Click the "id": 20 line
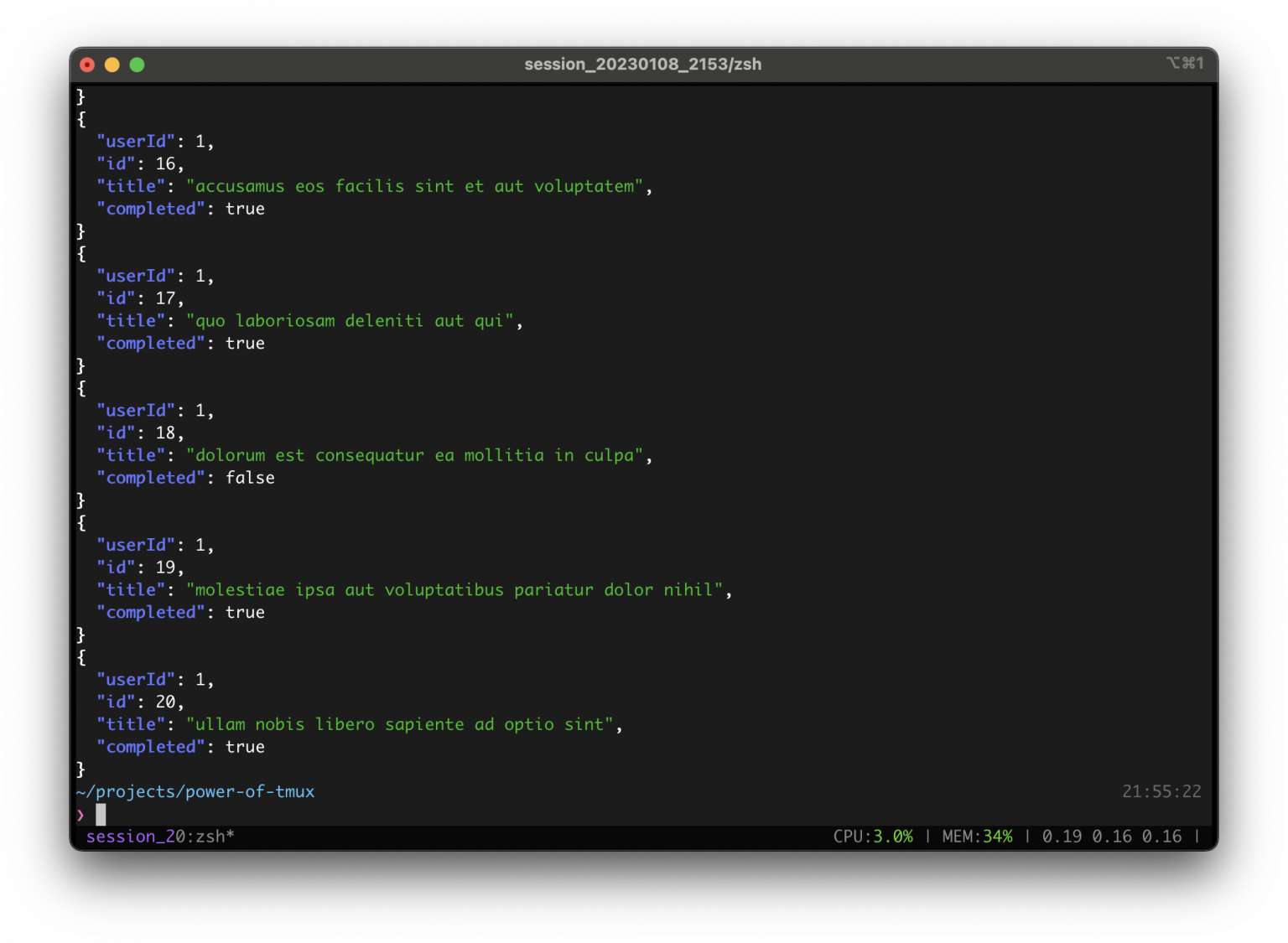 pos(140,702)
